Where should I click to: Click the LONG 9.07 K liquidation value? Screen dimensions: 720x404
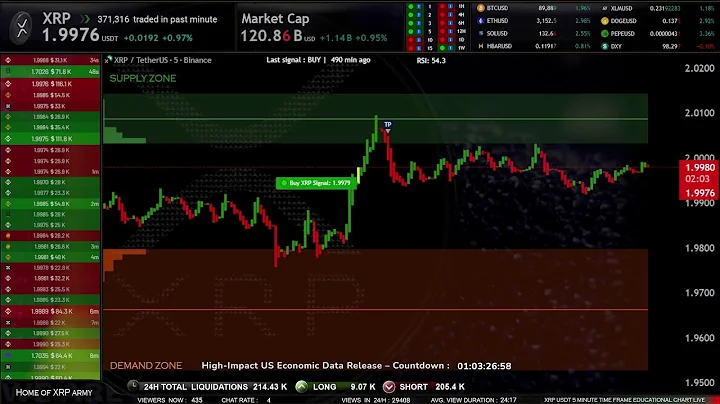pos(363,387)
